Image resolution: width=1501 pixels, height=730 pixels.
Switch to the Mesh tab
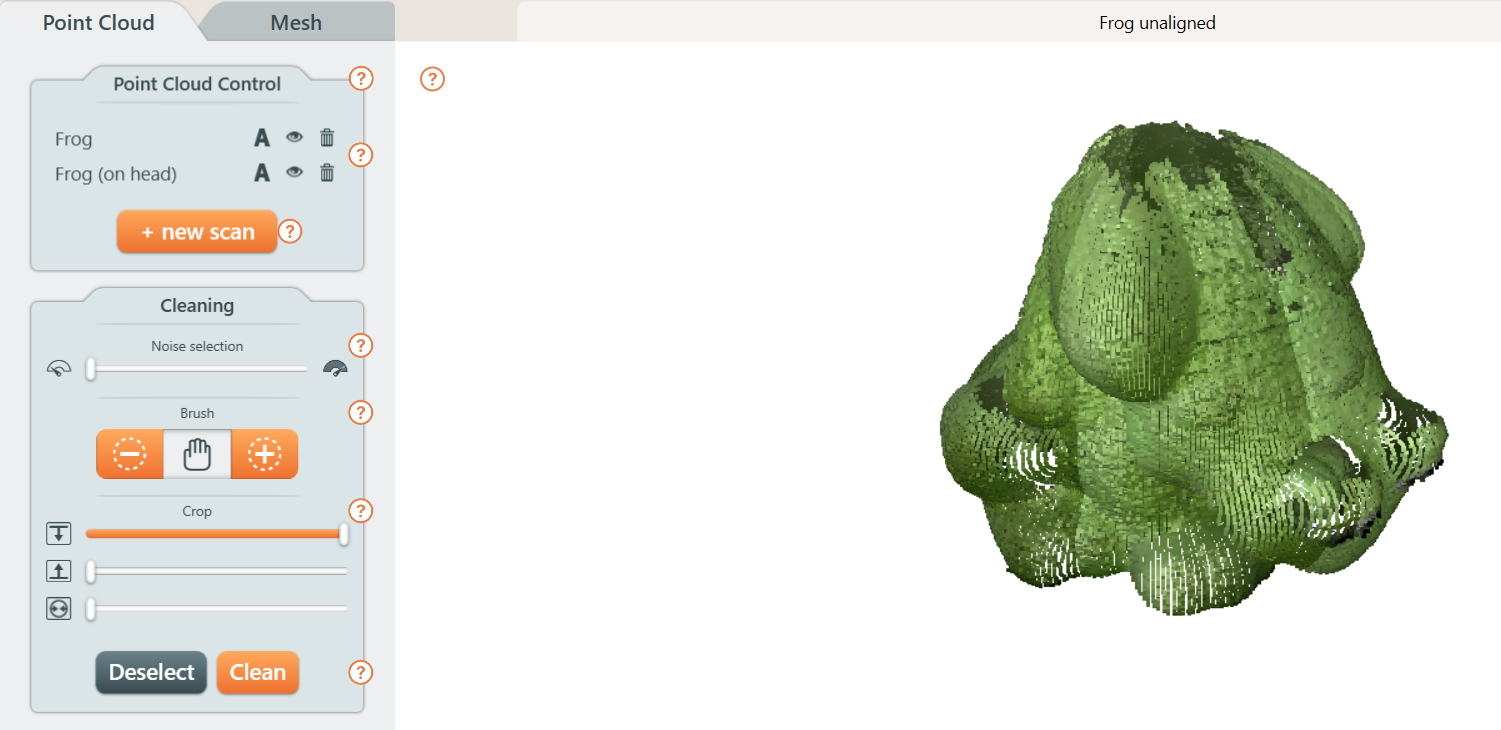point(295,22)
